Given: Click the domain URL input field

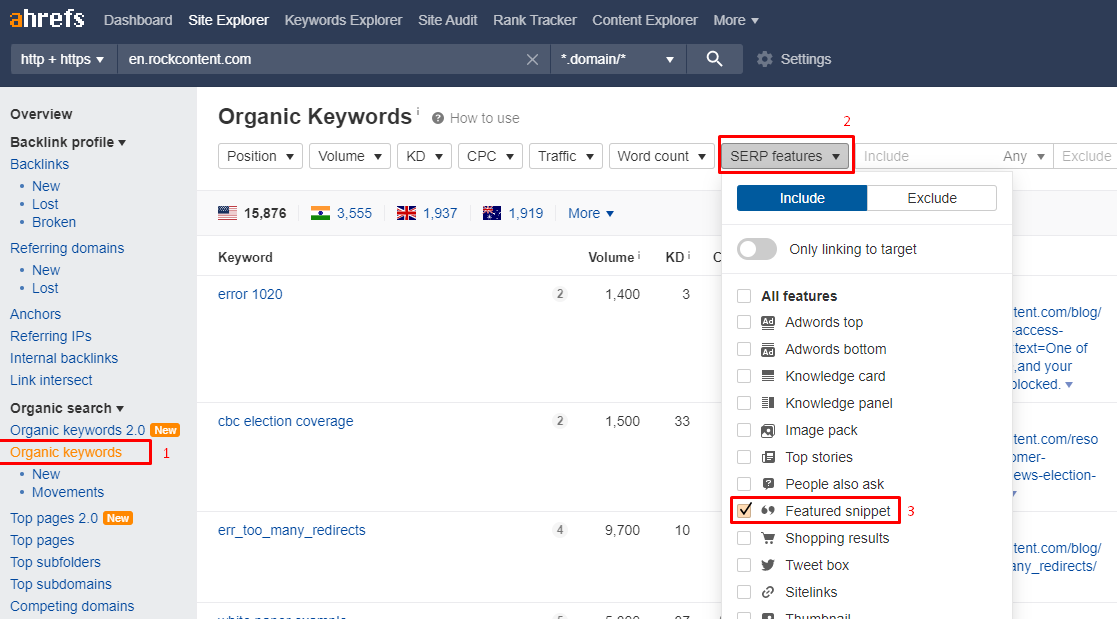Looking at the screenshot, I should point(320,59).
